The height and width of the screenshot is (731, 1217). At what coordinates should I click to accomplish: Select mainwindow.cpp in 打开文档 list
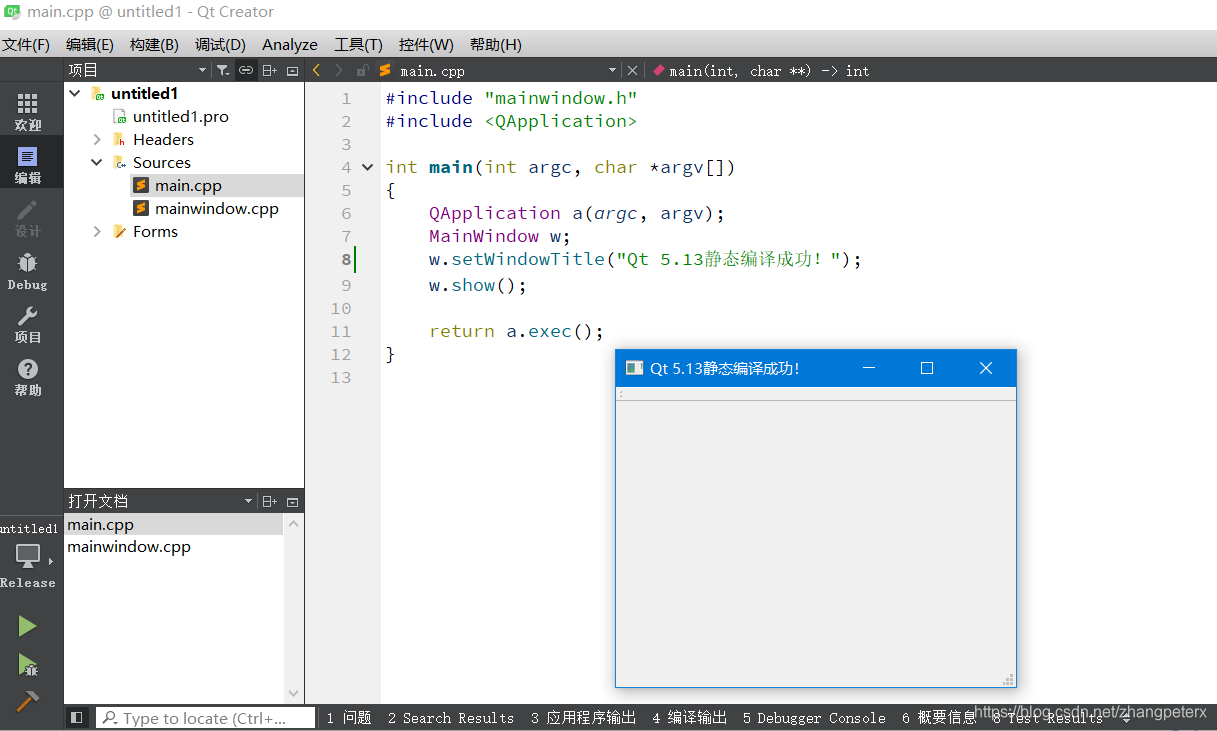(x=174, y=547)
